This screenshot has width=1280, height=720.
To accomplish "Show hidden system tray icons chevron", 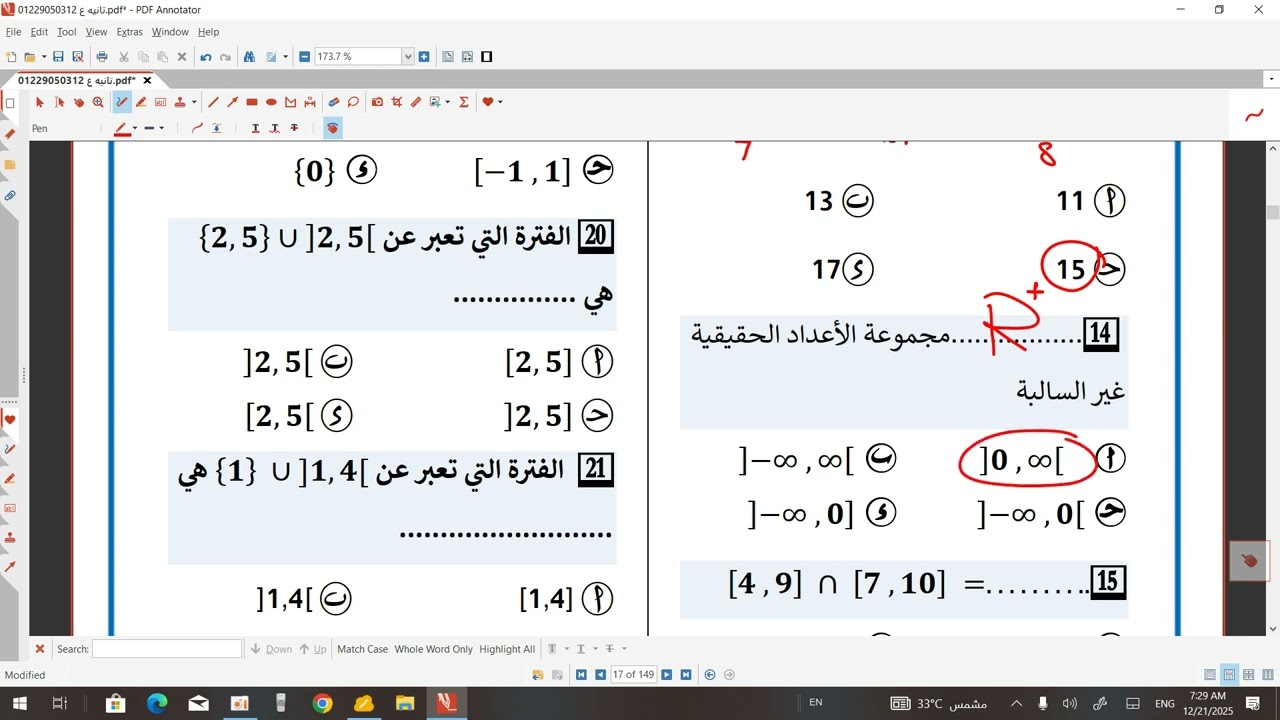I will pos(1017,703).
